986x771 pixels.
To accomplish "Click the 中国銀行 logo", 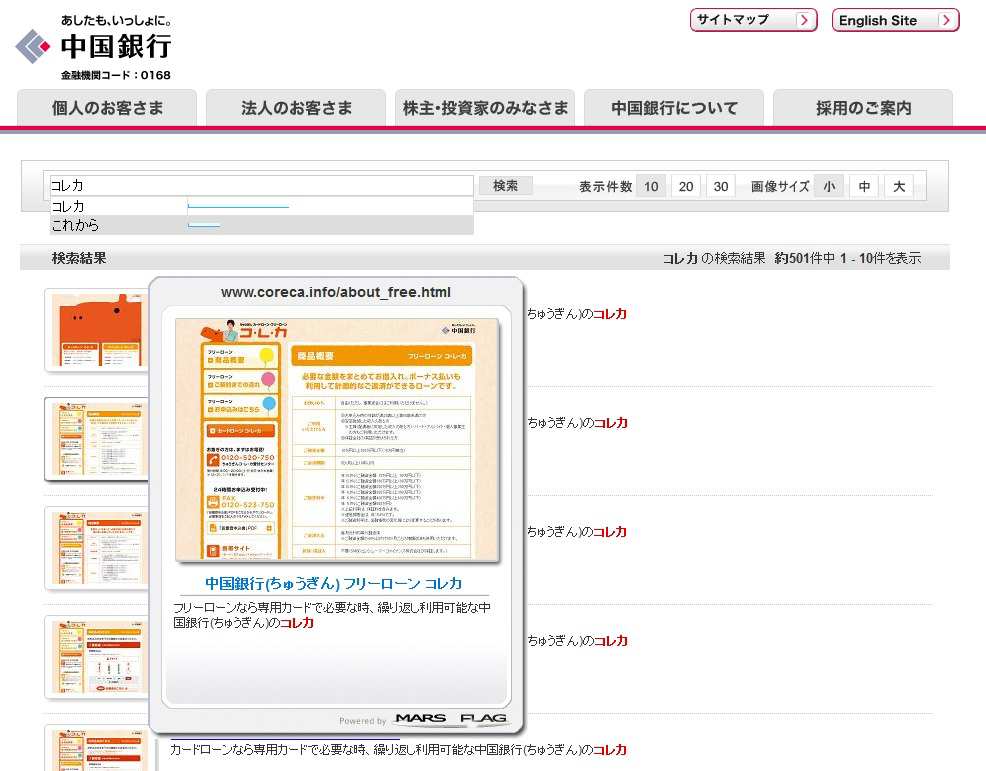I will tap(94, 47).
